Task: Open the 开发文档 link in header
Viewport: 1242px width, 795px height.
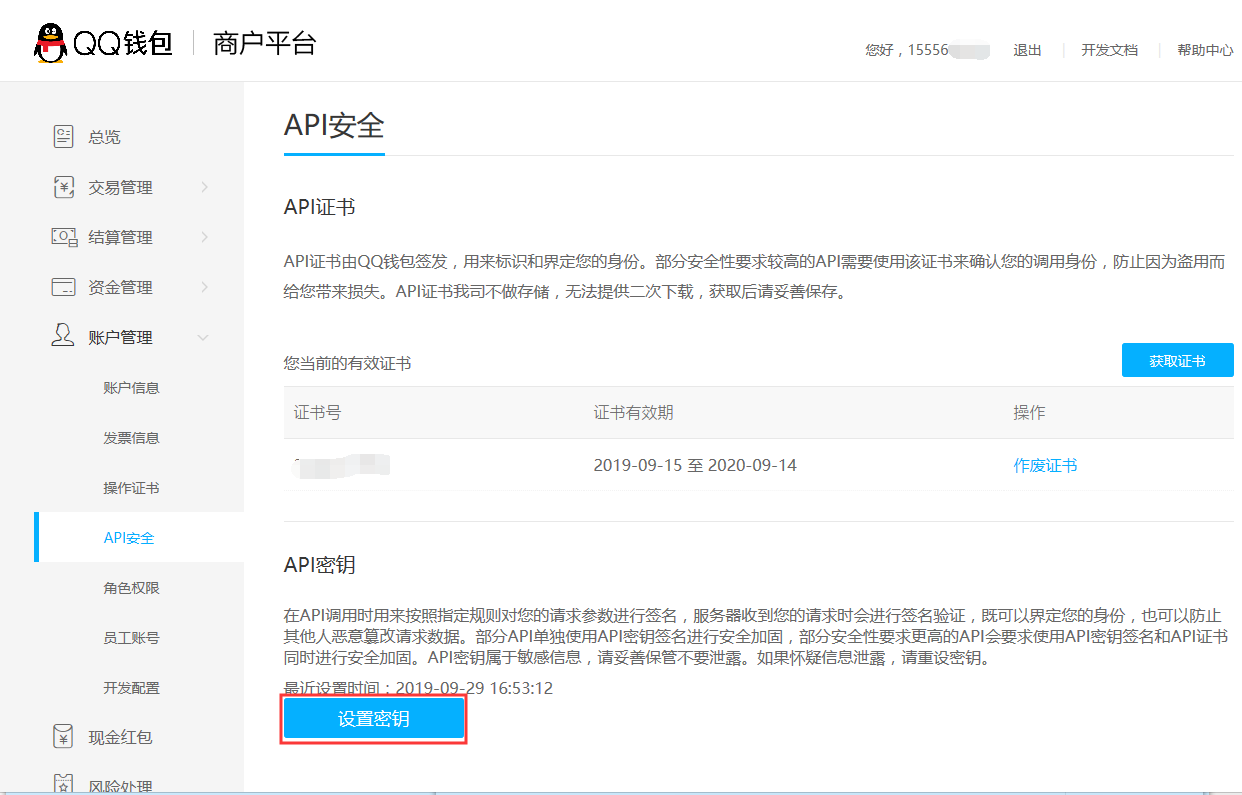Action: click(1109, 50)
